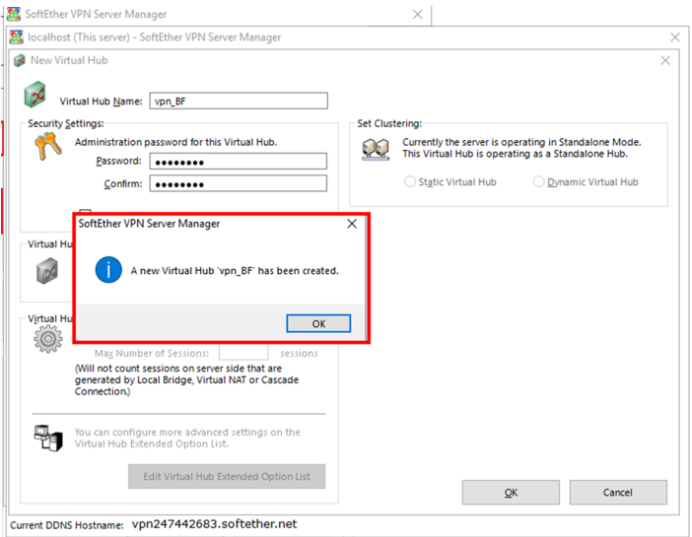Image resolution: width=692 pixels, height=537 pixels.
Task: Click the Password input field
Action: click(x=238, y=161)
